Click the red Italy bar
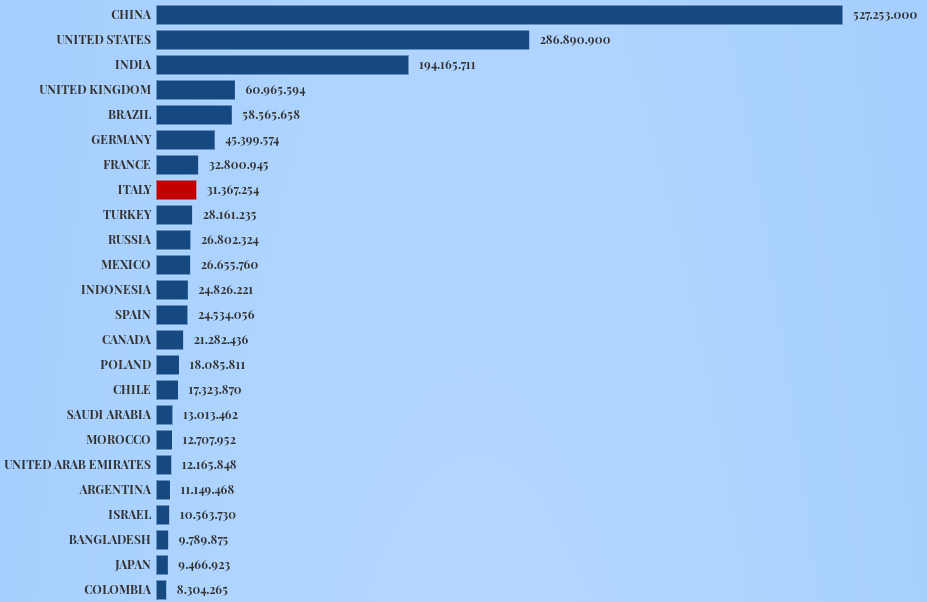 coord(176,190)
